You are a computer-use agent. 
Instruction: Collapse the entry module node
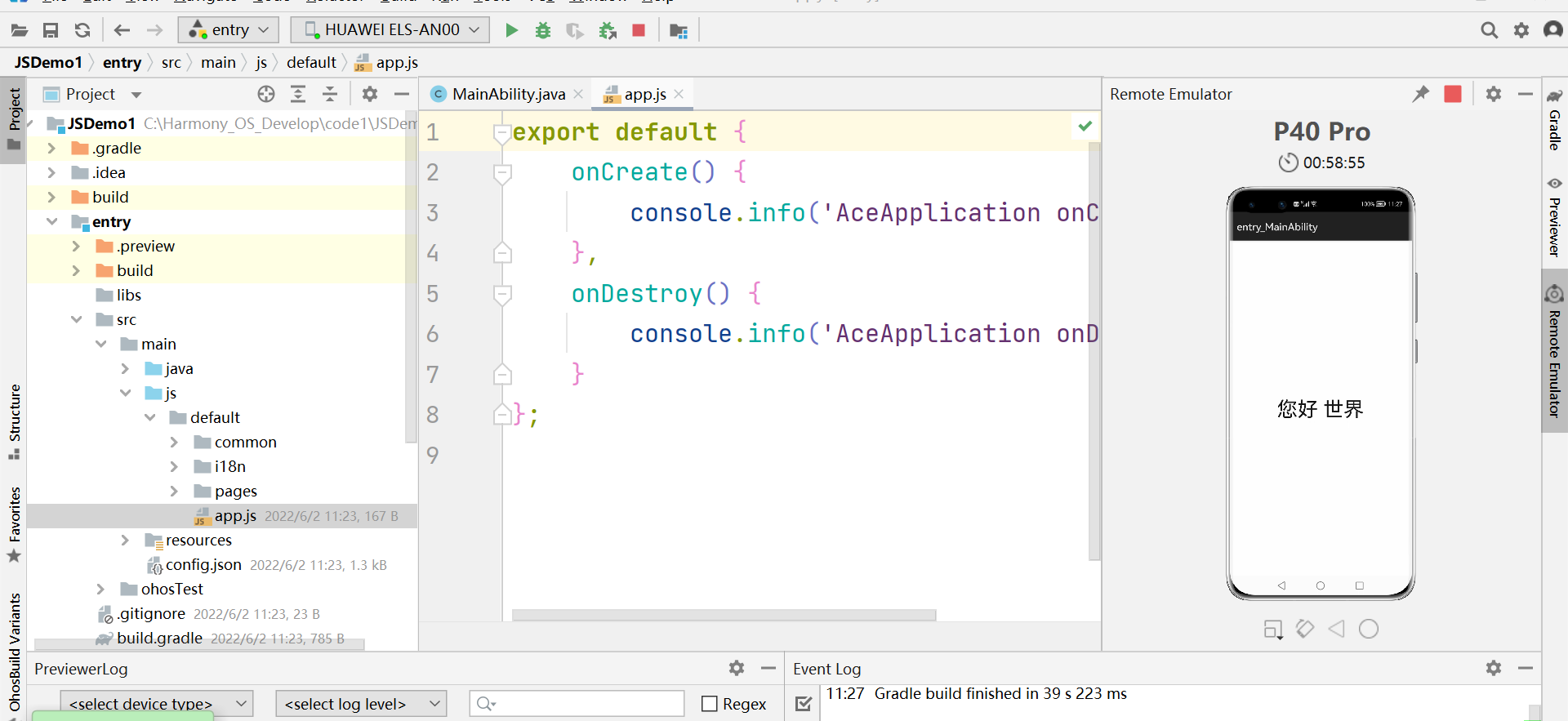tap(51, 222)
